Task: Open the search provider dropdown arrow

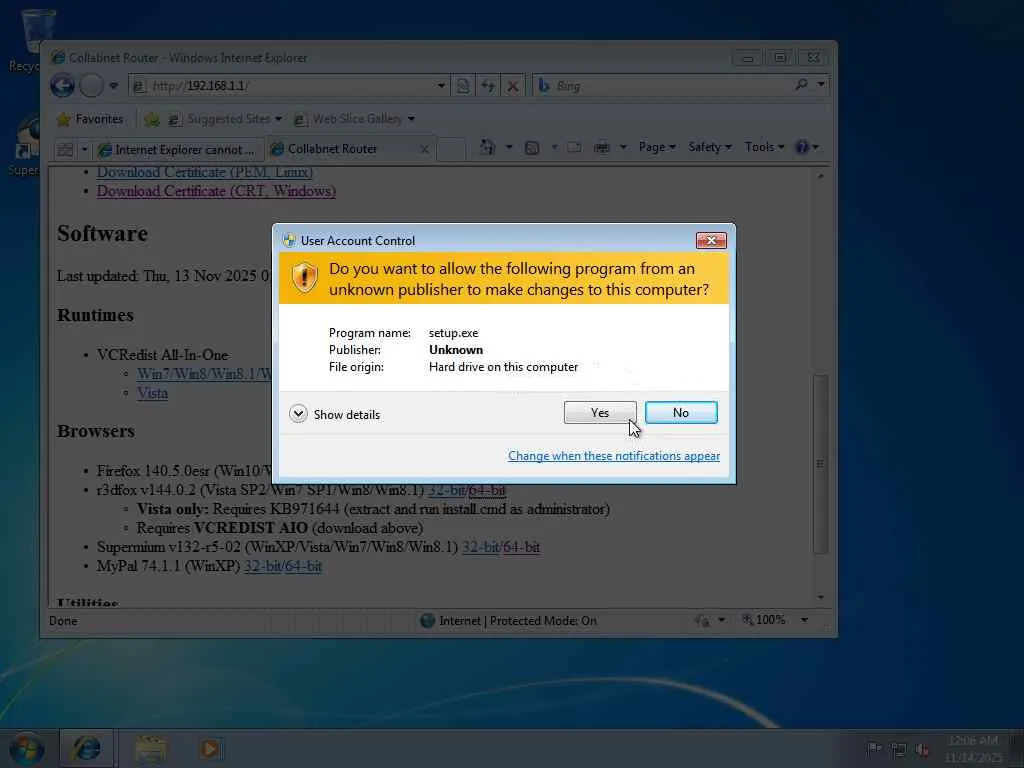Action: coord(821,84)
